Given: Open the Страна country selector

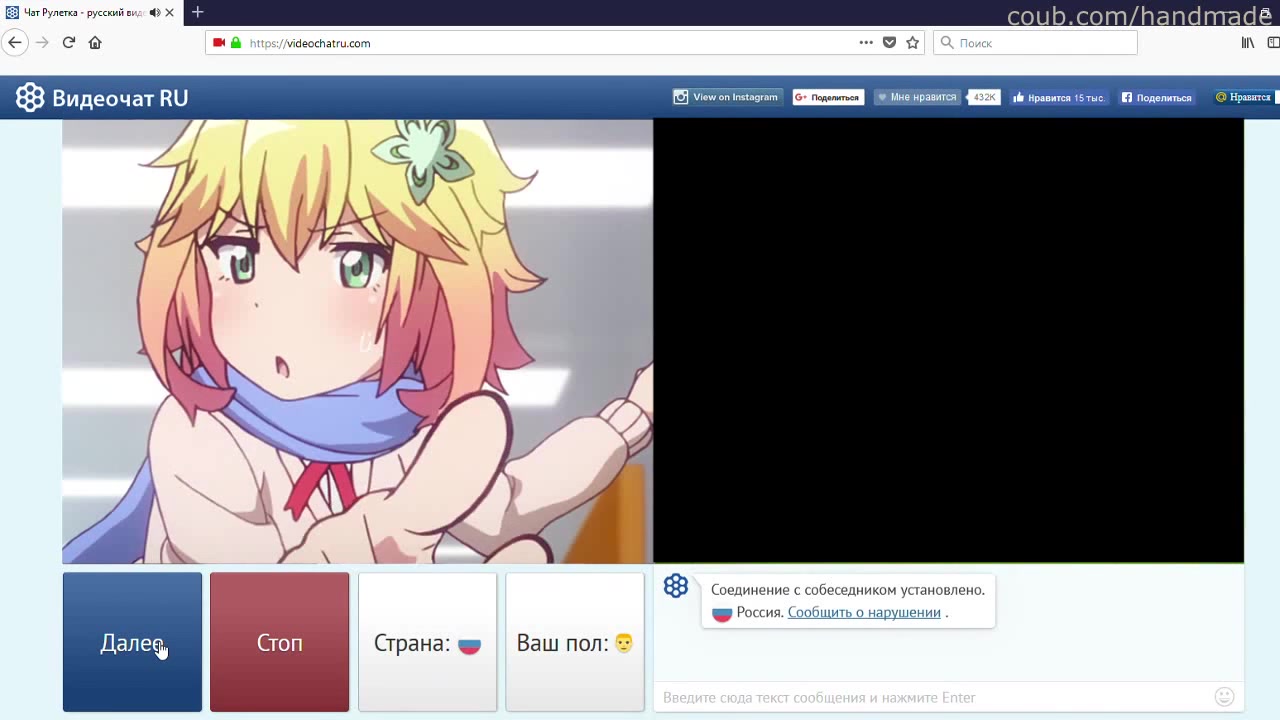Looking at the screenshot, I should tap(427, 643).
